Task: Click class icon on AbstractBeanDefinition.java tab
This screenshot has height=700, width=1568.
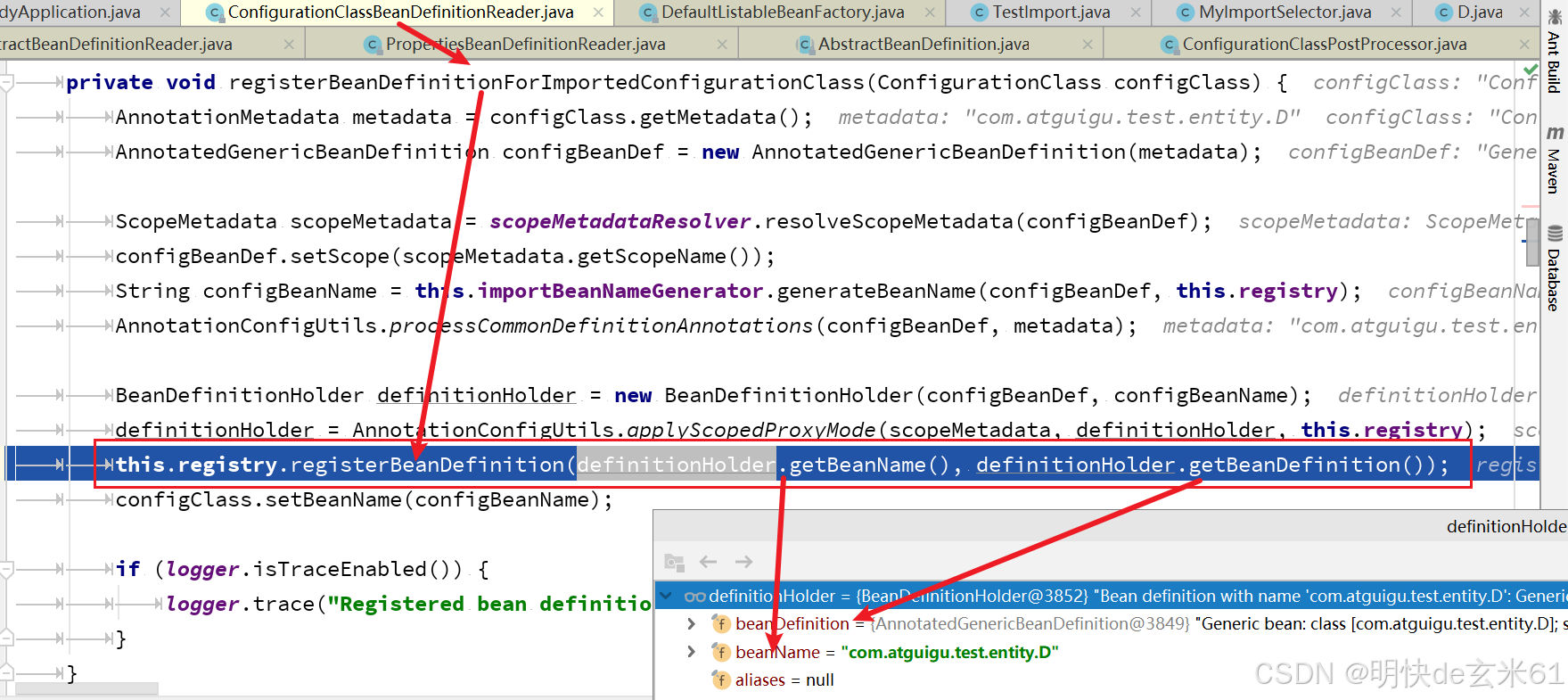Action: (x=805, y=44)
